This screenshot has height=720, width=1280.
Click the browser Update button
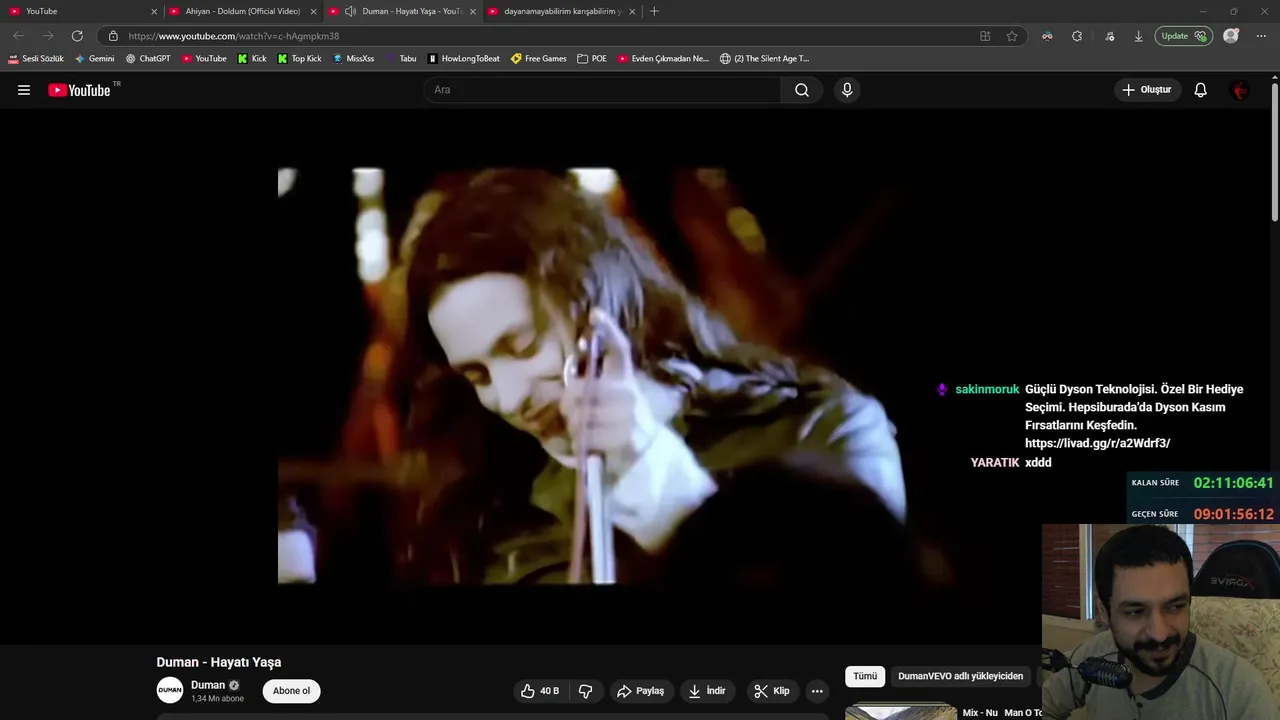[1185, 36]
